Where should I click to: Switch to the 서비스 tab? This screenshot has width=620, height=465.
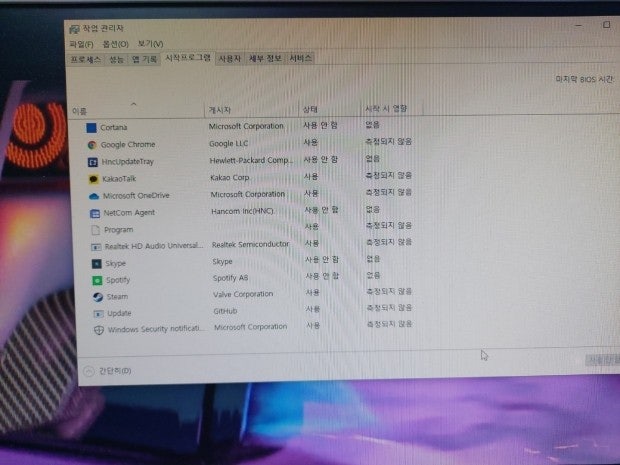tap(301, 58)
